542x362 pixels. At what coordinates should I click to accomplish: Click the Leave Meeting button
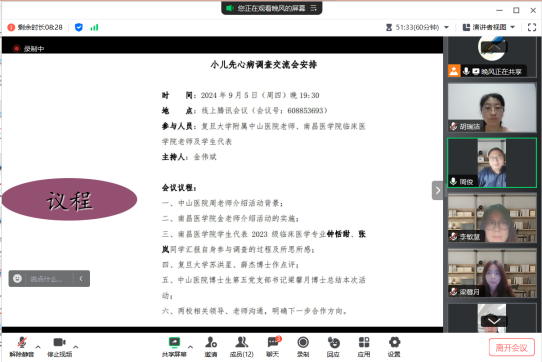point(512,347)
